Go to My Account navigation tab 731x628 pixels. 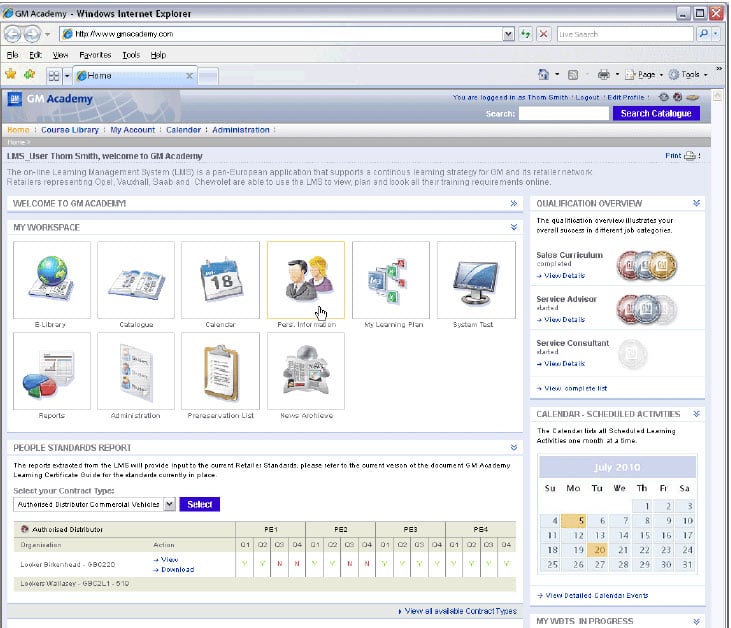tap(132, 130)
